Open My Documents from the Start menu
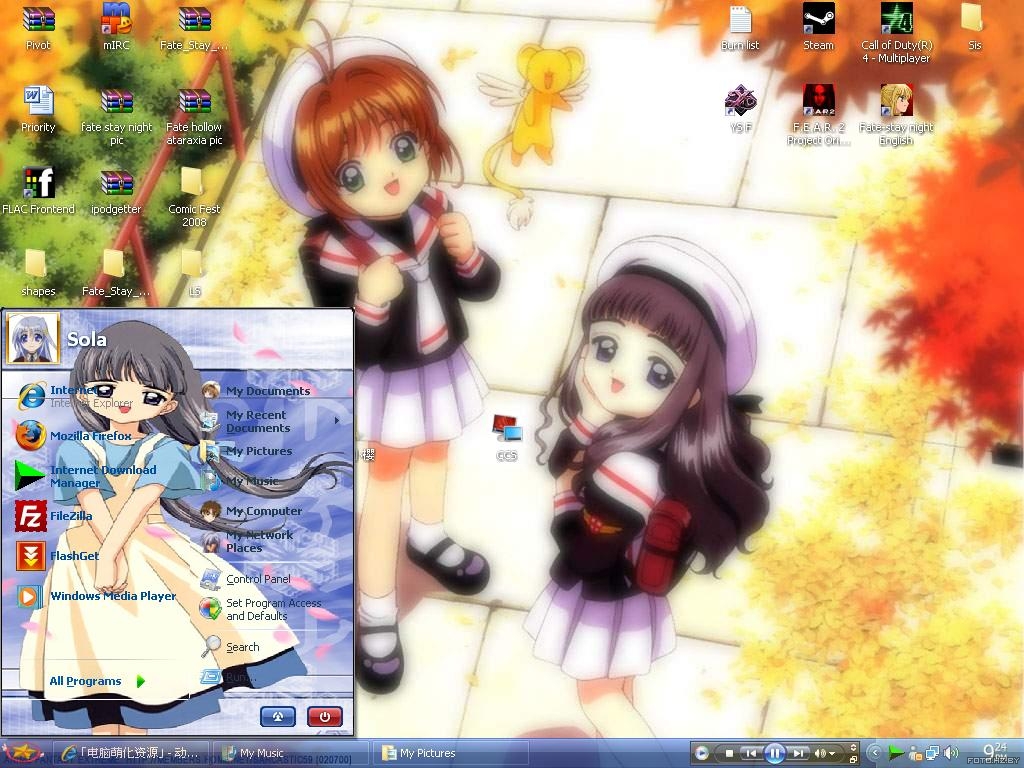1024x768 pixels. point(256,391)
